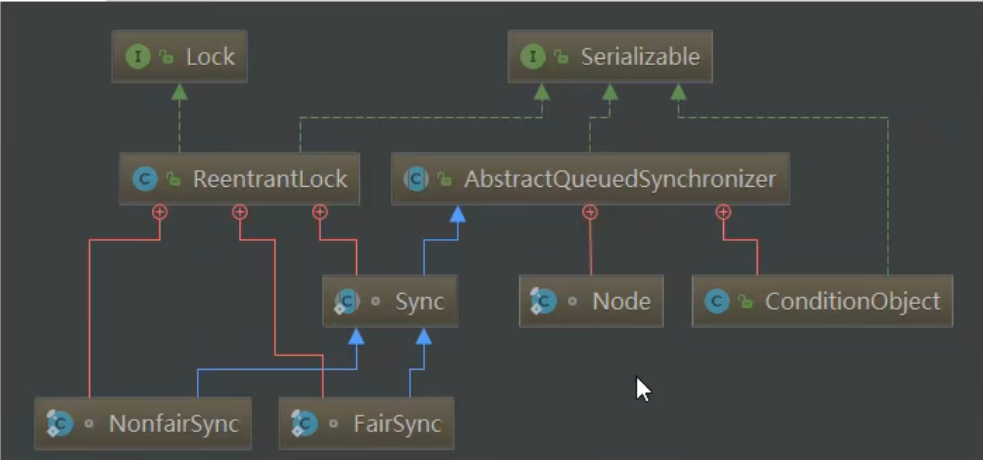983x460 pixels.
Task: Click the class icon on NonfairSync
Action: click(x=60, y=424)
